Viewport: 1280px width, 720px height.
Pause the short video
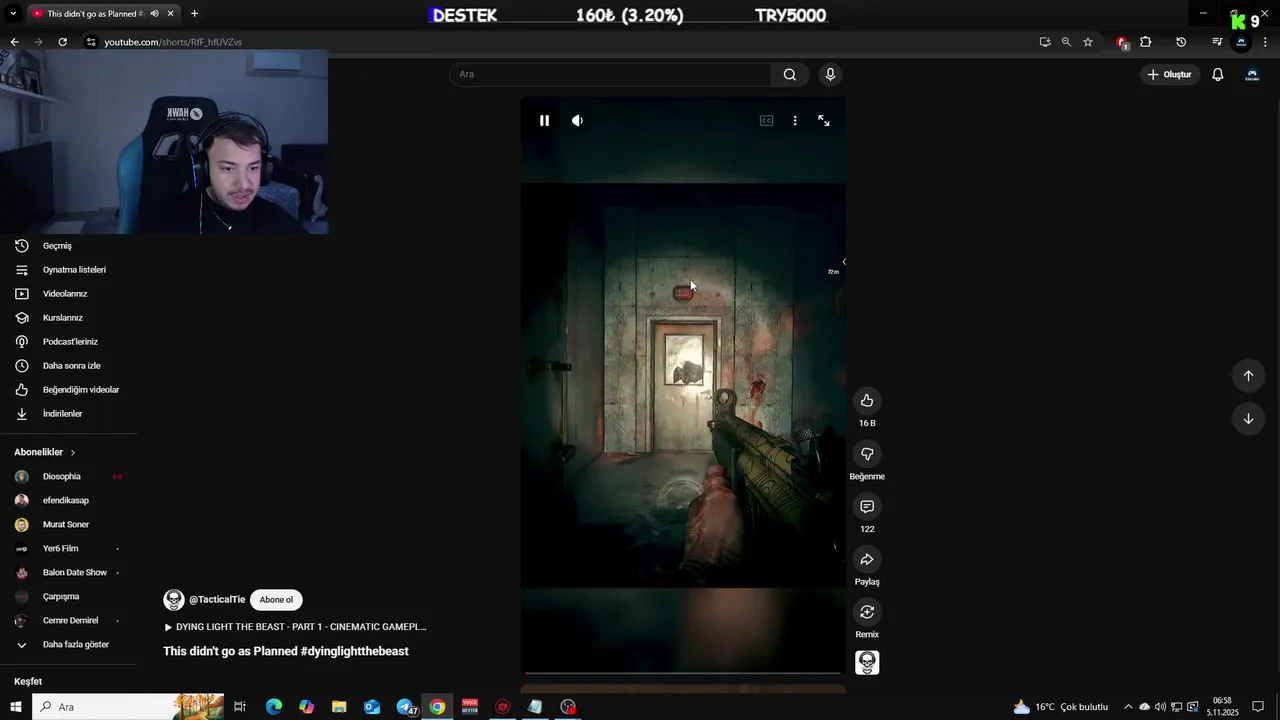click(544, 120)
